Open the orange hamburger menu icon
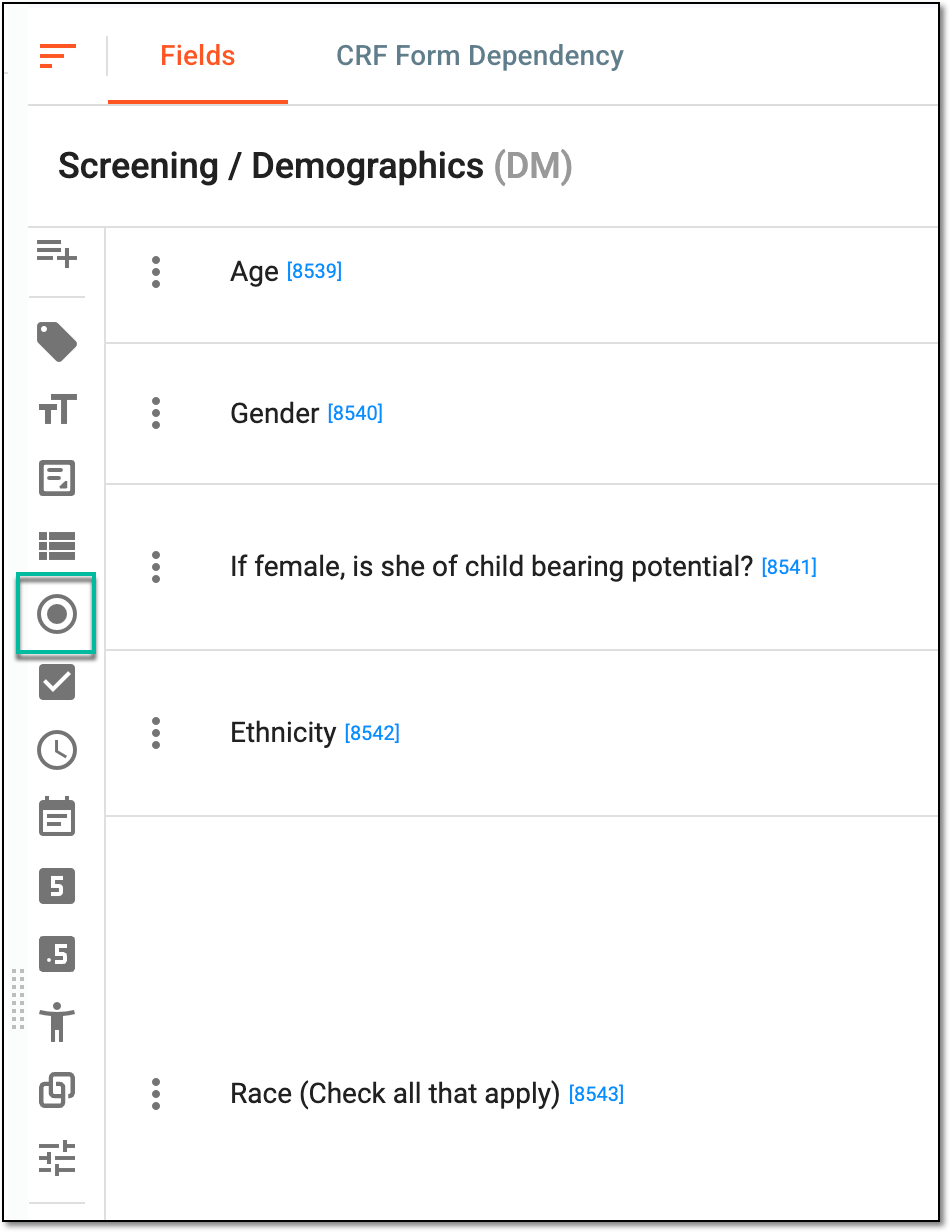Viewport: 950px width, 1232px height. 58,56
